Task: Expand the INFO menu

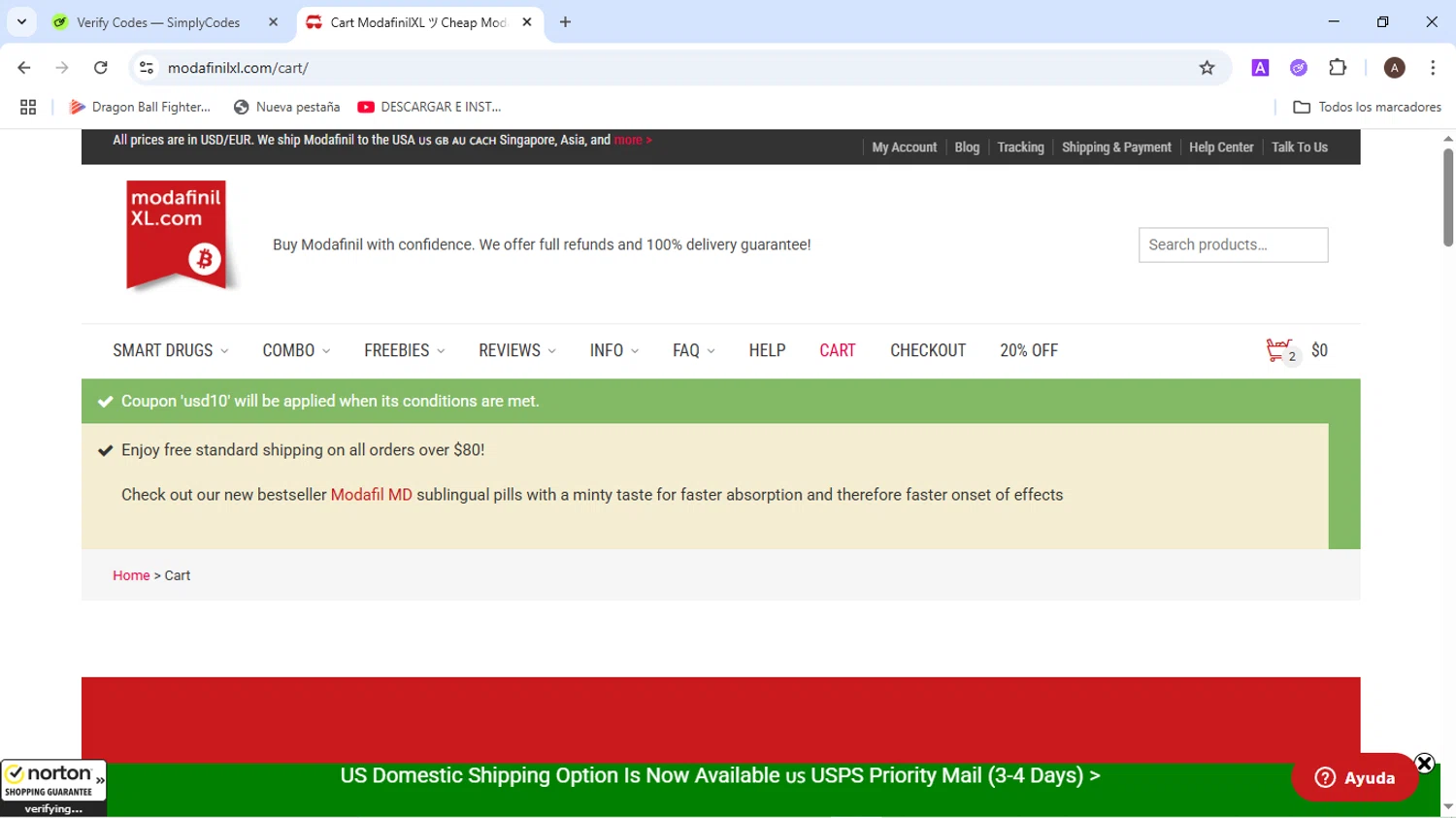Action: [x=614, y=350]
